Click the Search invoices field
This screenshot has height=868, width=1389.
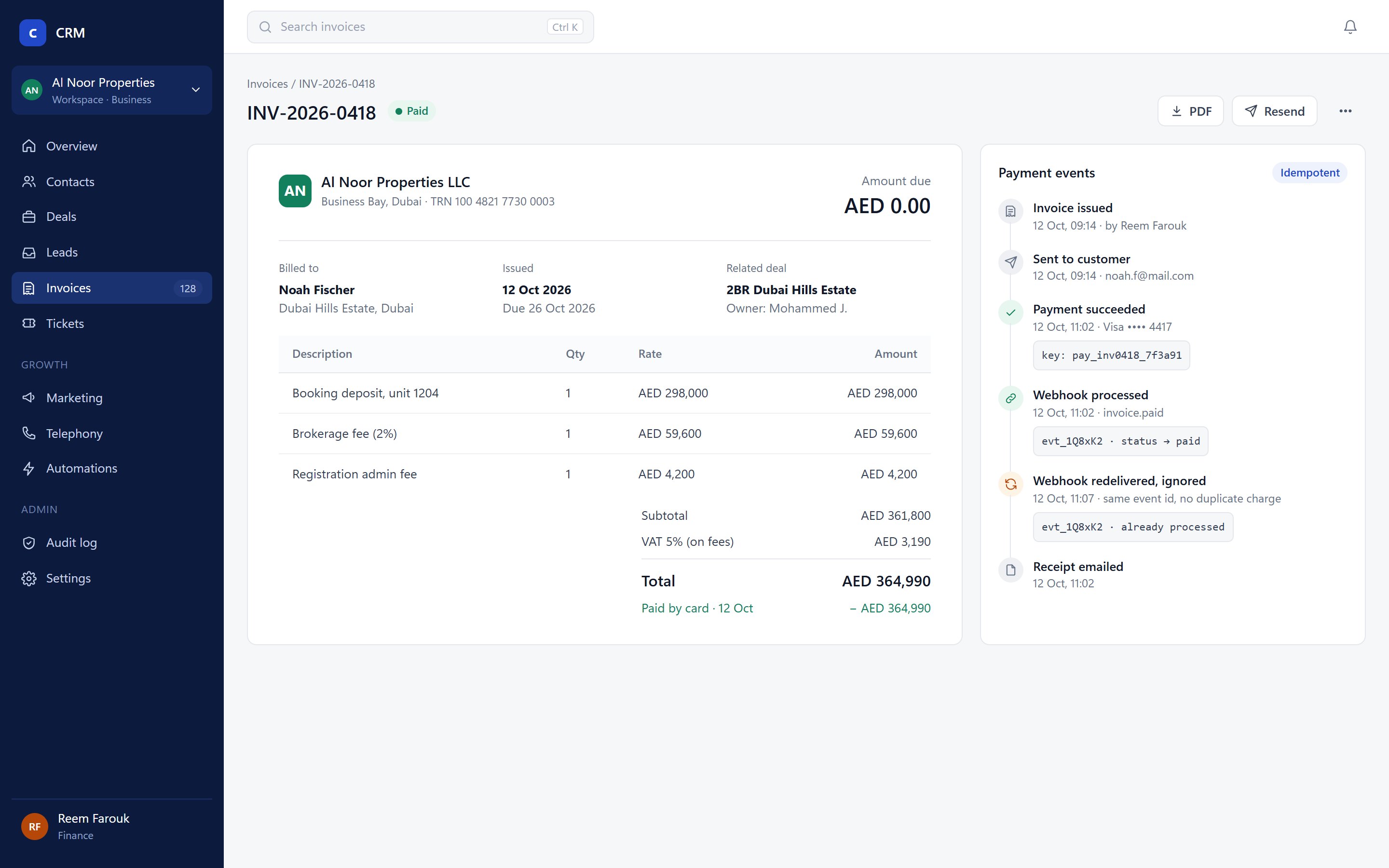click(420, 27)
